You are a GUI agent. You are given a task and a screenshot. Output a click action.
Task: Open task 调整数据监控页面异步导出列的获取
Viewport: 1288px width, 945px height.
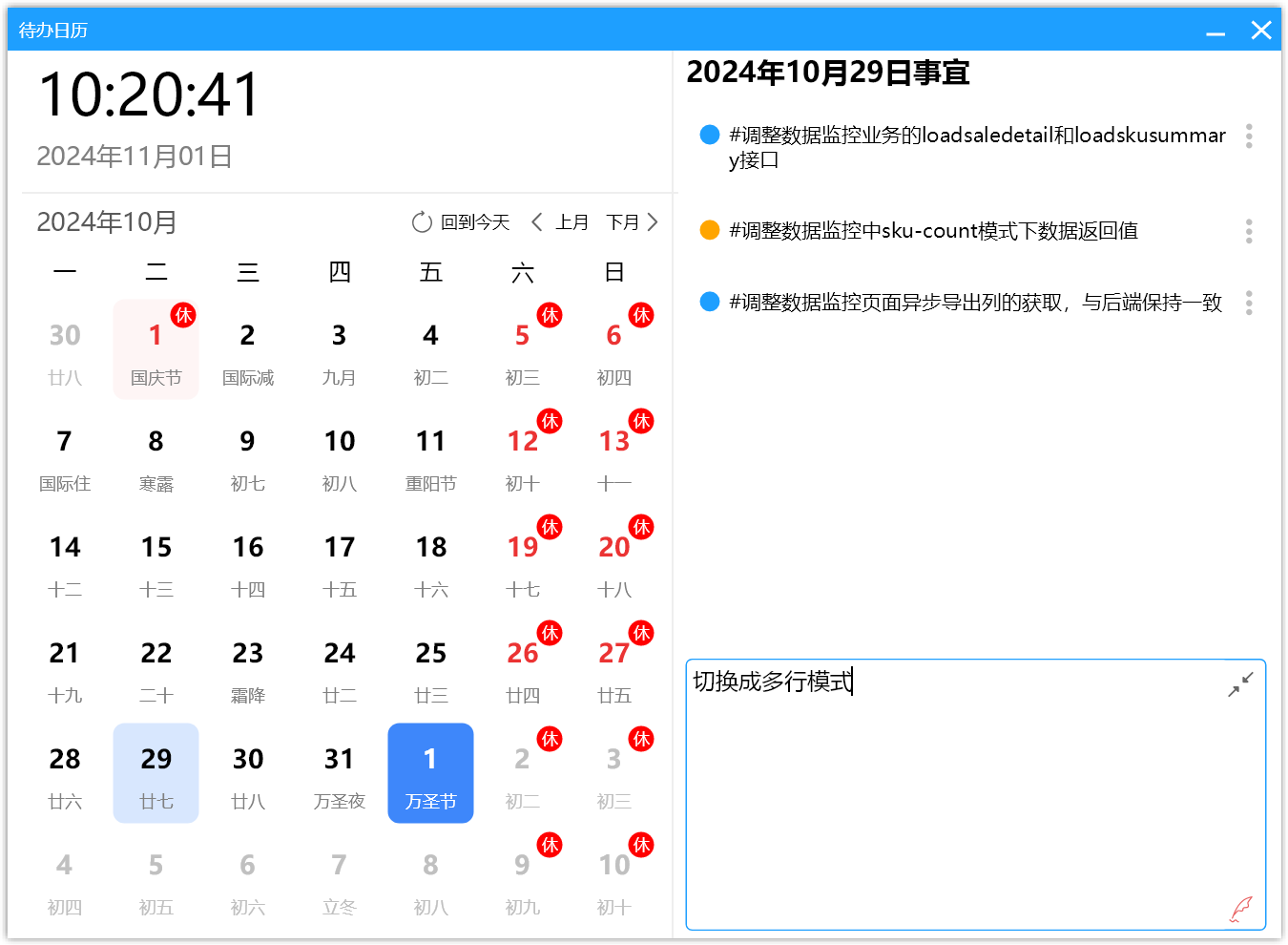[x=975, y=303]
